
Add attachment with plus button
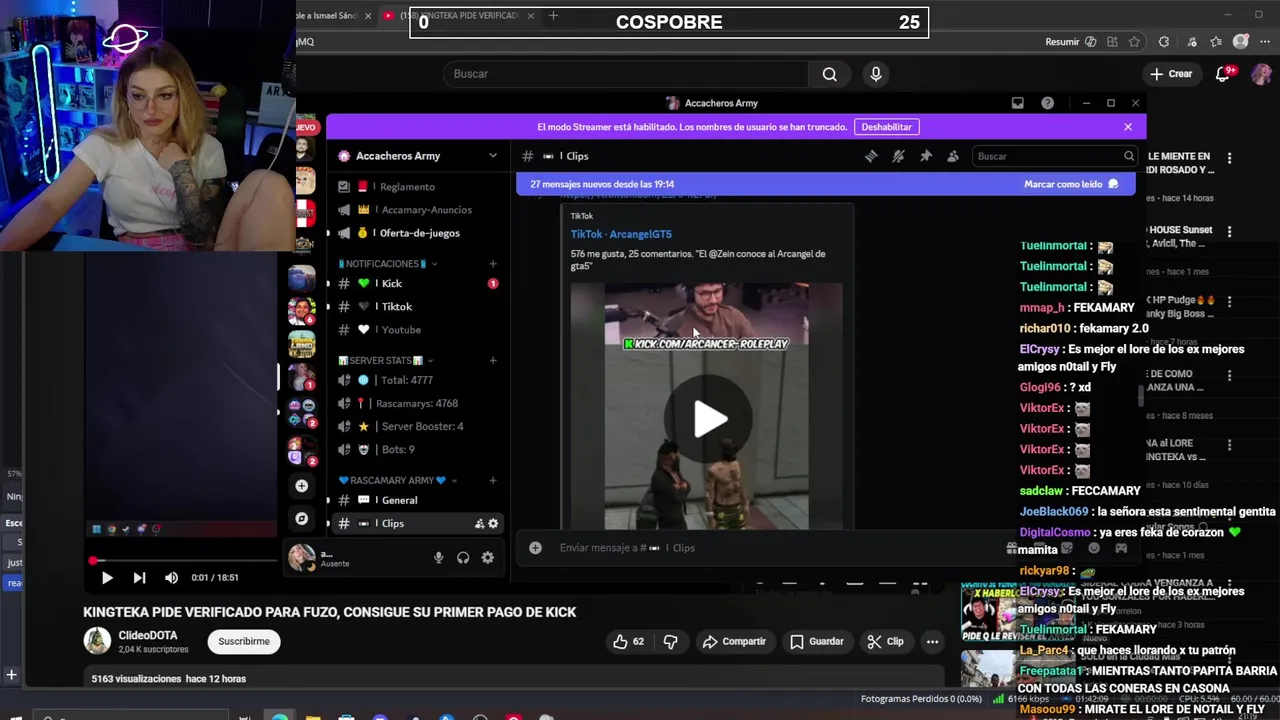(535, 548)
